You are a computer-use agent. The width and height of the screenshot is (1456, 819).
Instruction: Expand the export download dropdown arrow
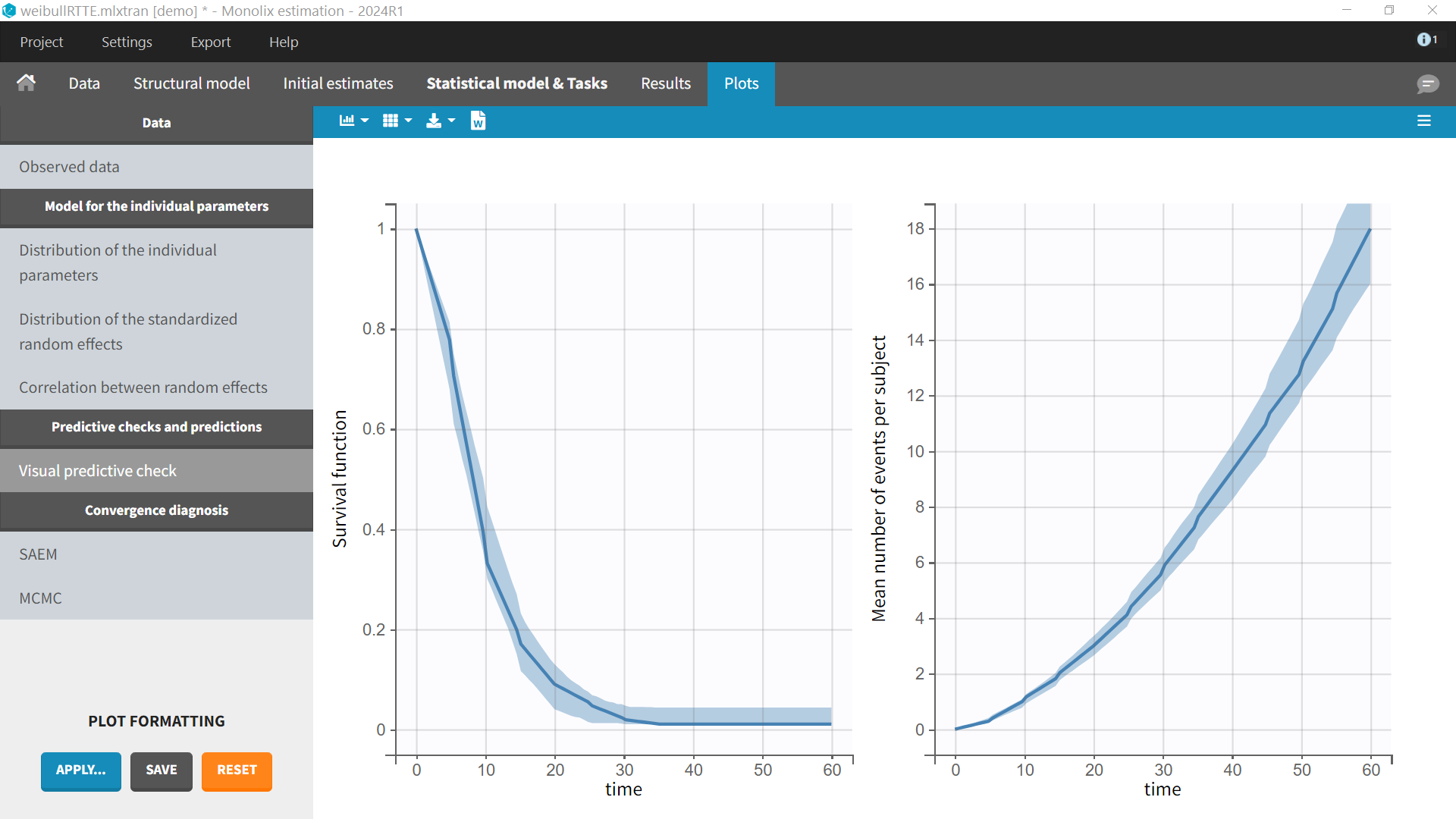tap(452, 121)
